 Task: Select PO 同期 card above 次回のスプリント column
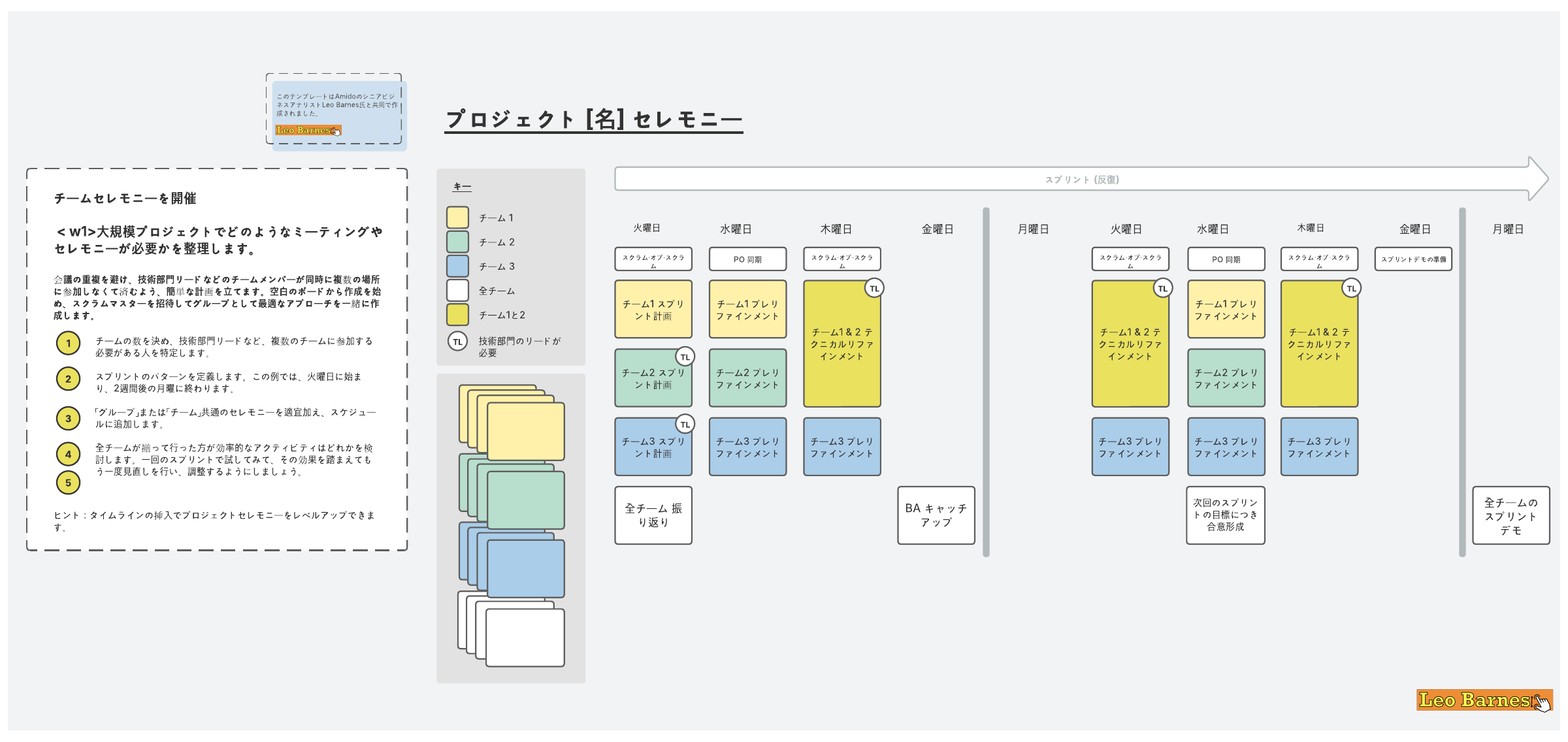click(1226, 259)
